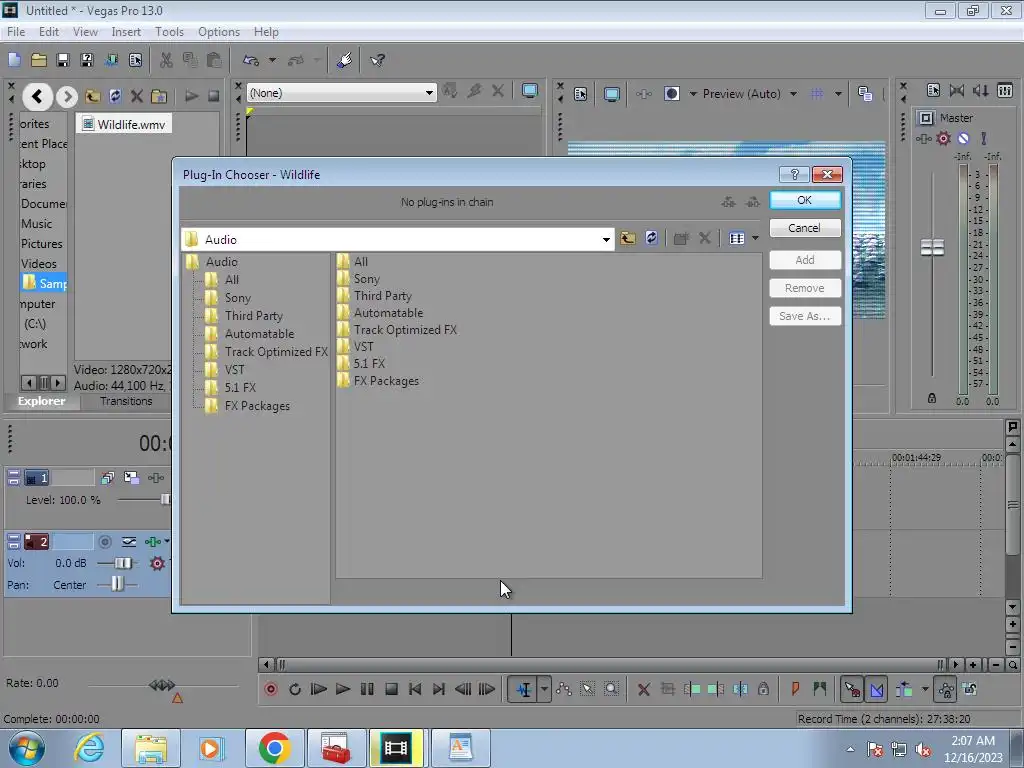
Task: Click the Master volume fader handle
Action: tap(932, 248)
